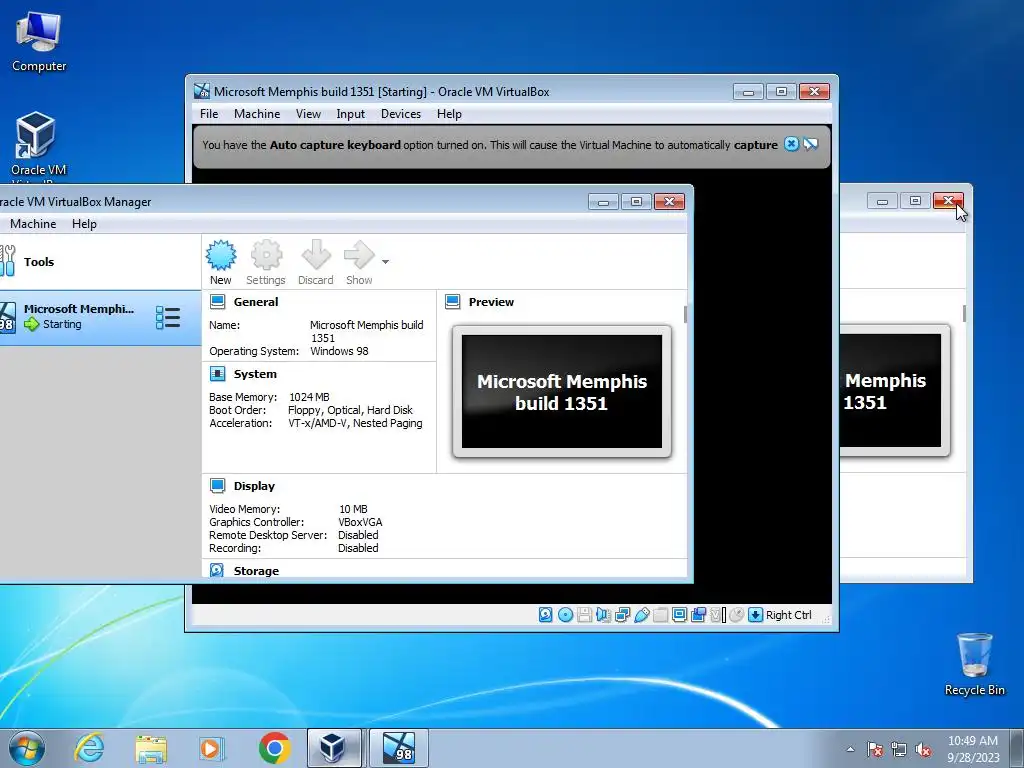Switch to VirtualBox Manager taskbar button

(x=334, y=748)
